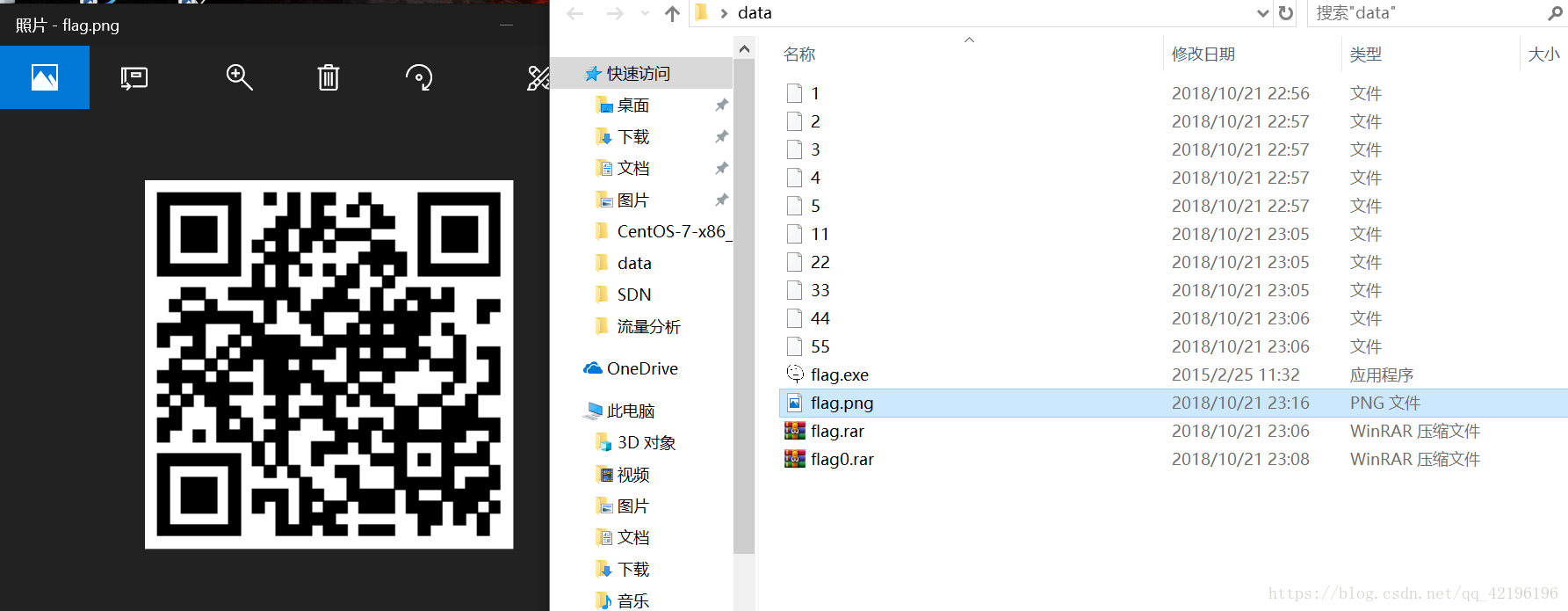Open 3D 对象 under 此电脑
Viewport: 1568px width, 611px height.
pos(647,443)
